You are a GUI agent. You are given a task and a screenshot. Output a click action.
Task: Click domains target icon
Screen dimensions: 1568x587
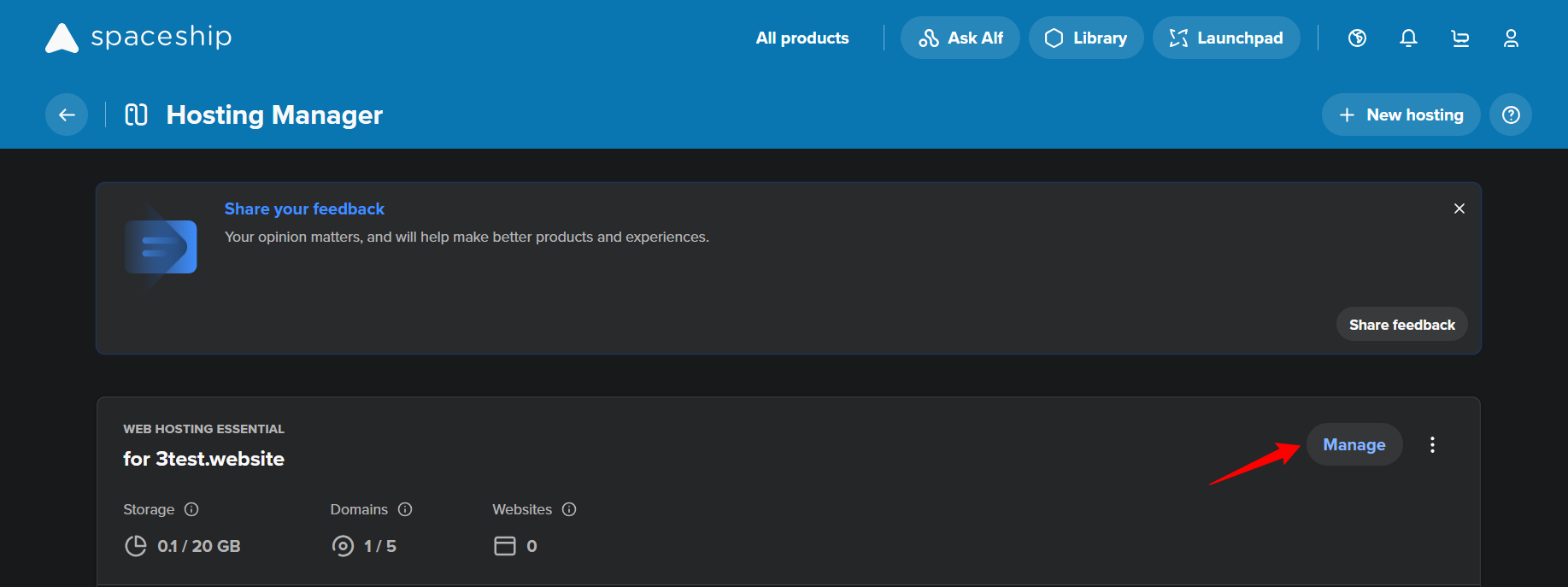pos(343,546)
